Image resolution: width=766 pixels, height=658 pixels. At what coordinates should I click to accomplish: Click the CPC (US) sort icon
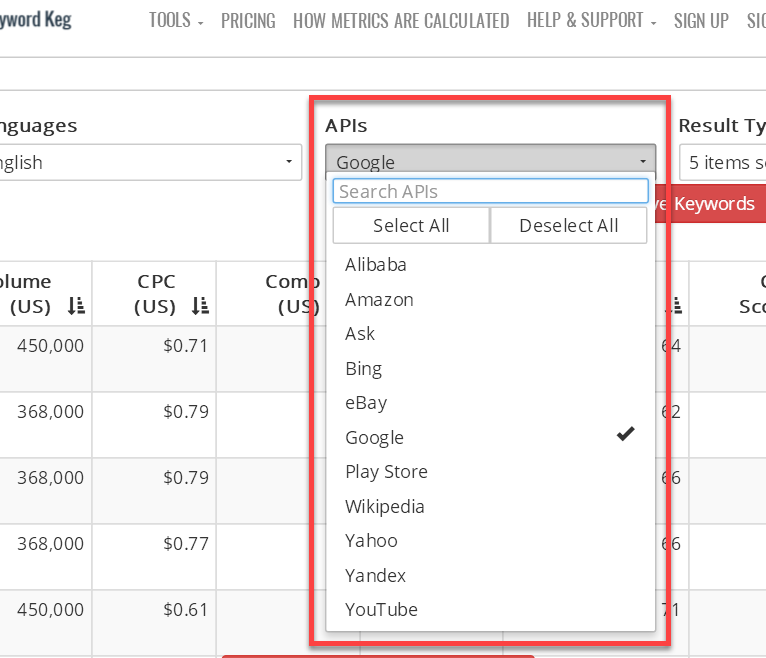(200, 307)
